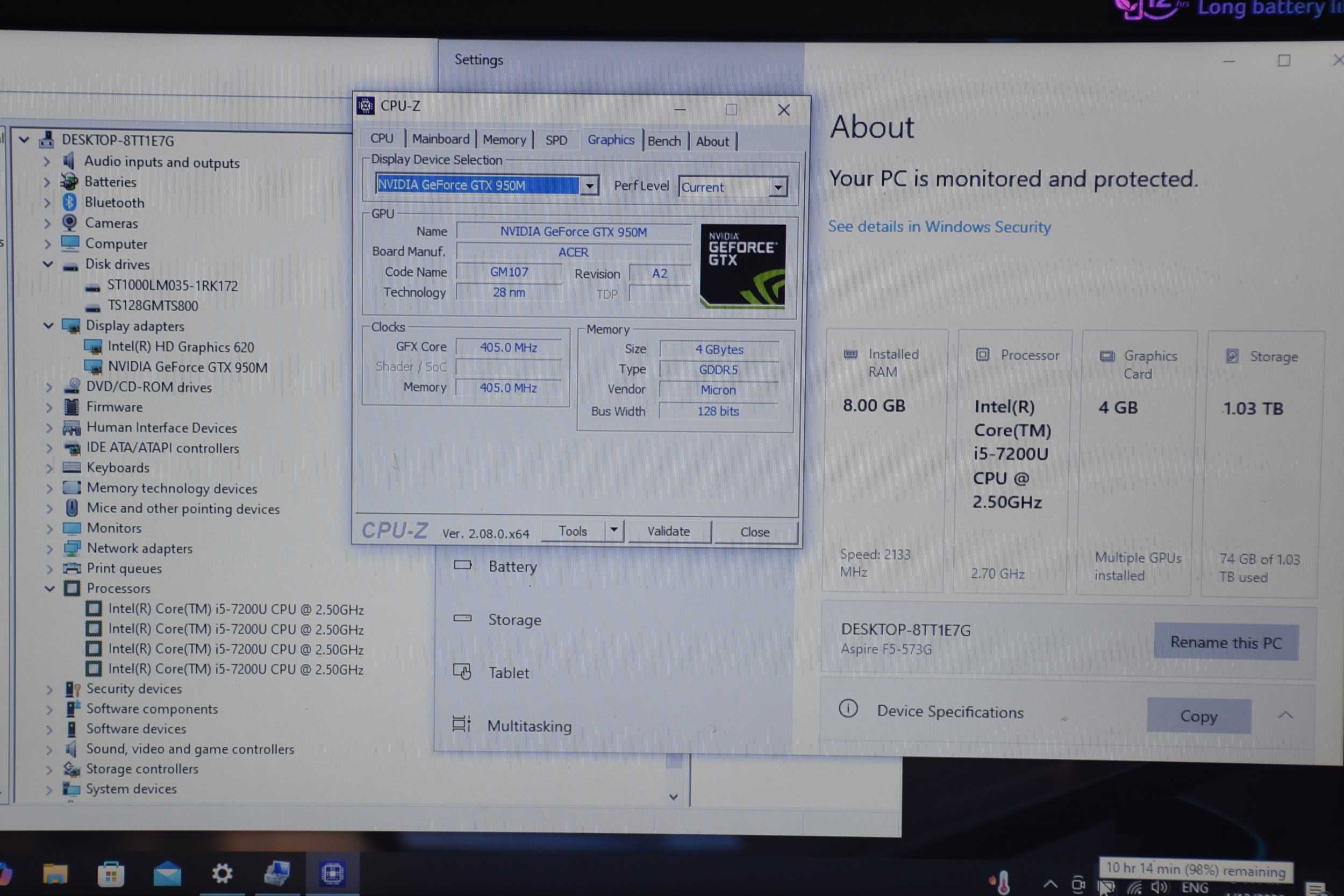Viewport: 1344px width, 896px height.
Task: Click the Cameras category icon
Action: point(70,223)
